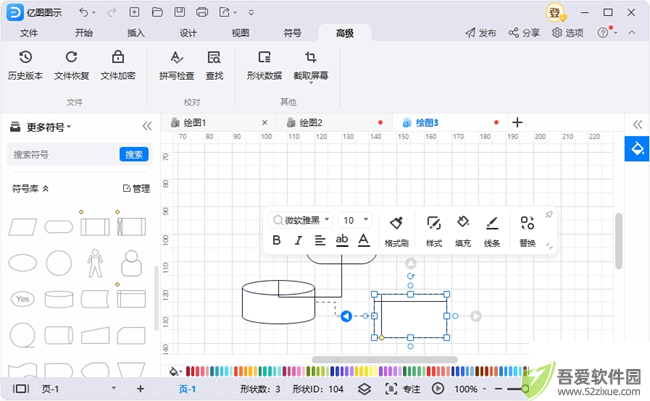Click 填充 fill in floating toolbar
Image resolution: width=650 pixels, height=401 pixels.
[463, 231]
